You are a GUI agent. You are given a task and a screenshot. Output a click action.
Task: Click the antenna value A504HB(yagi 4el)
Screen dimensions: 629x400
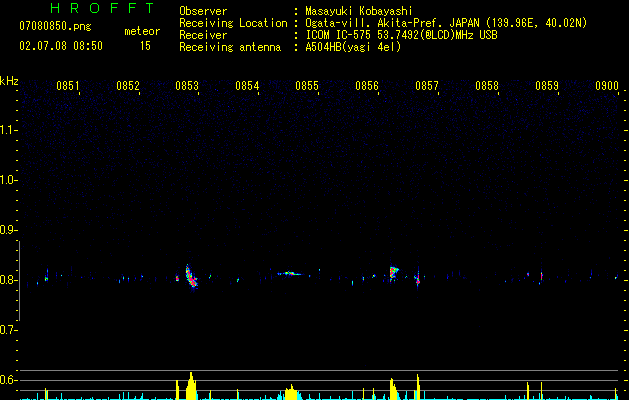353,47
